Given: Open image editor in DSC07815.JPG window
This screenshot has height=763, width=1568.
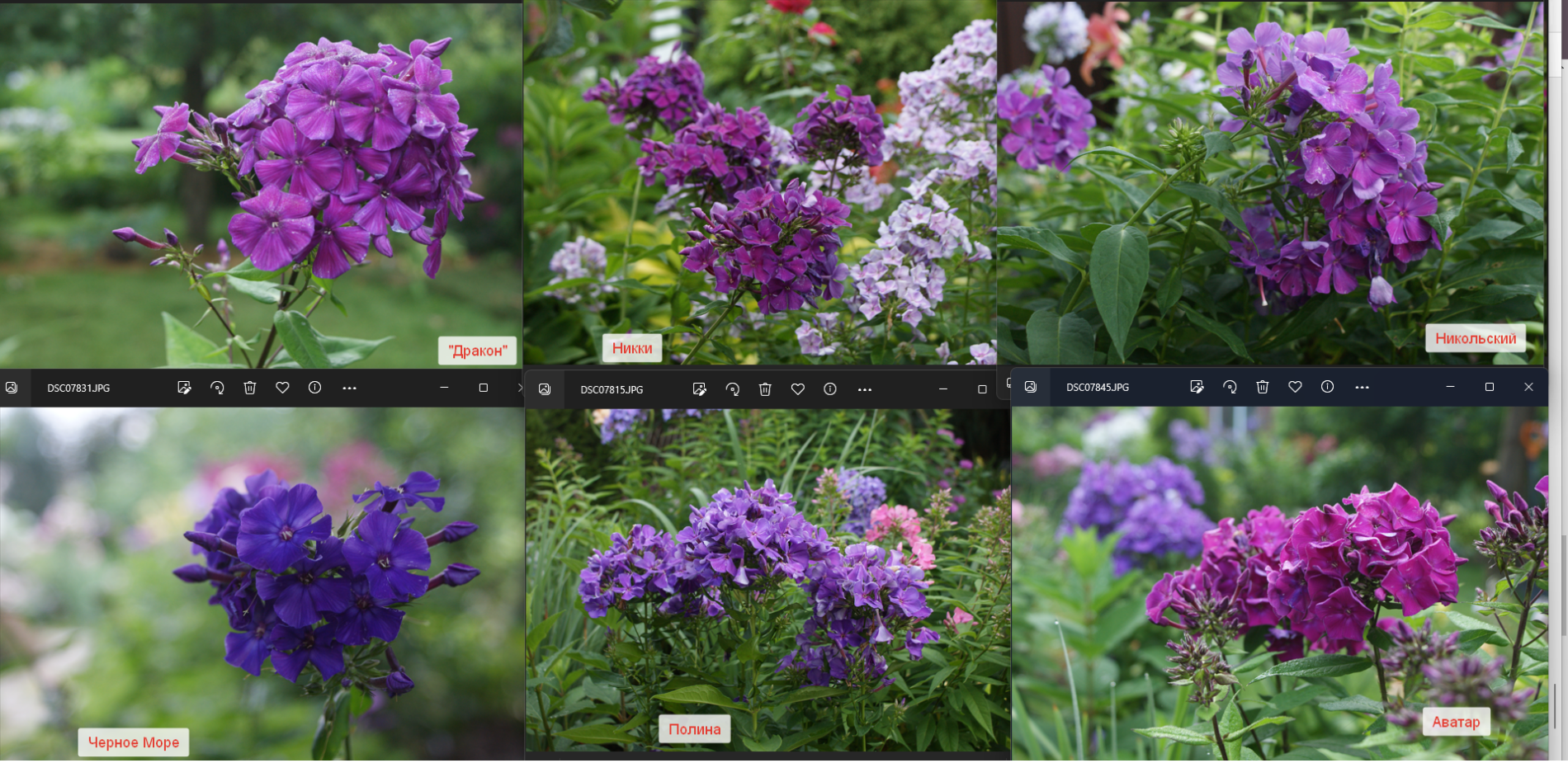Looking at the screenshot, I should click(x=699, y=389).
